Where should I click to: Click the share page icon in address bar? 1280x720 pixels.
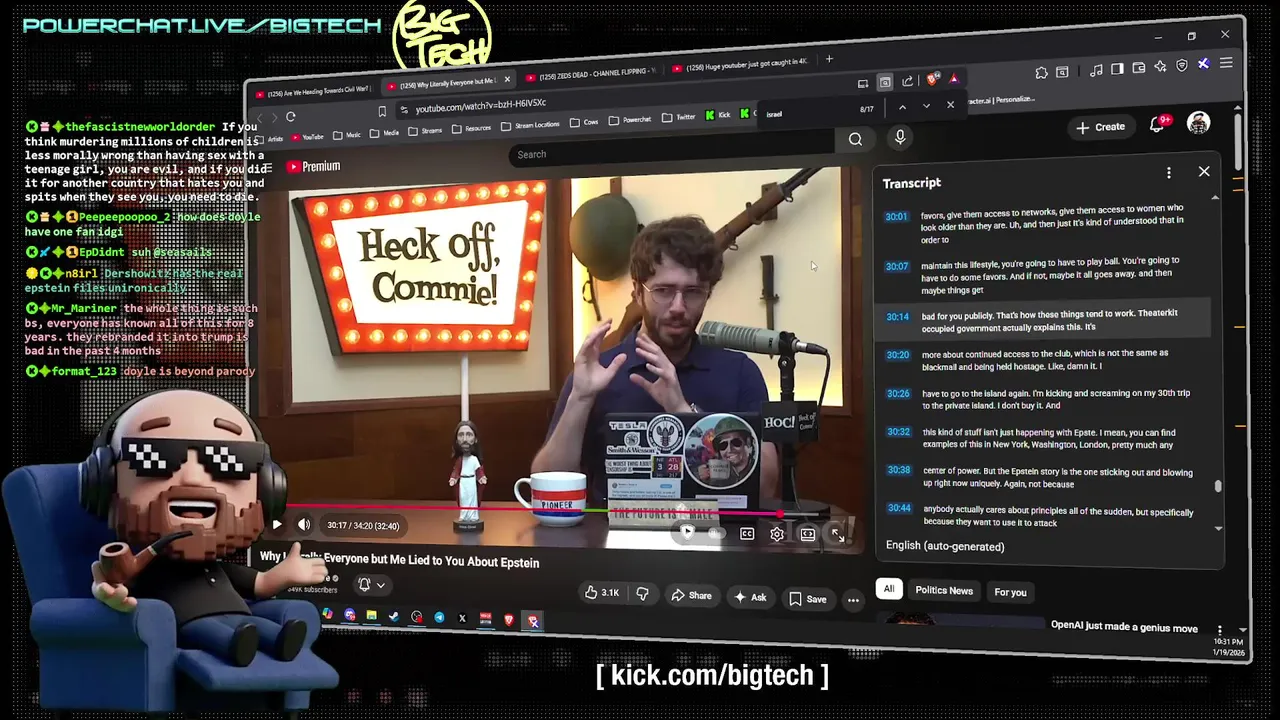(x=907, y=81)
